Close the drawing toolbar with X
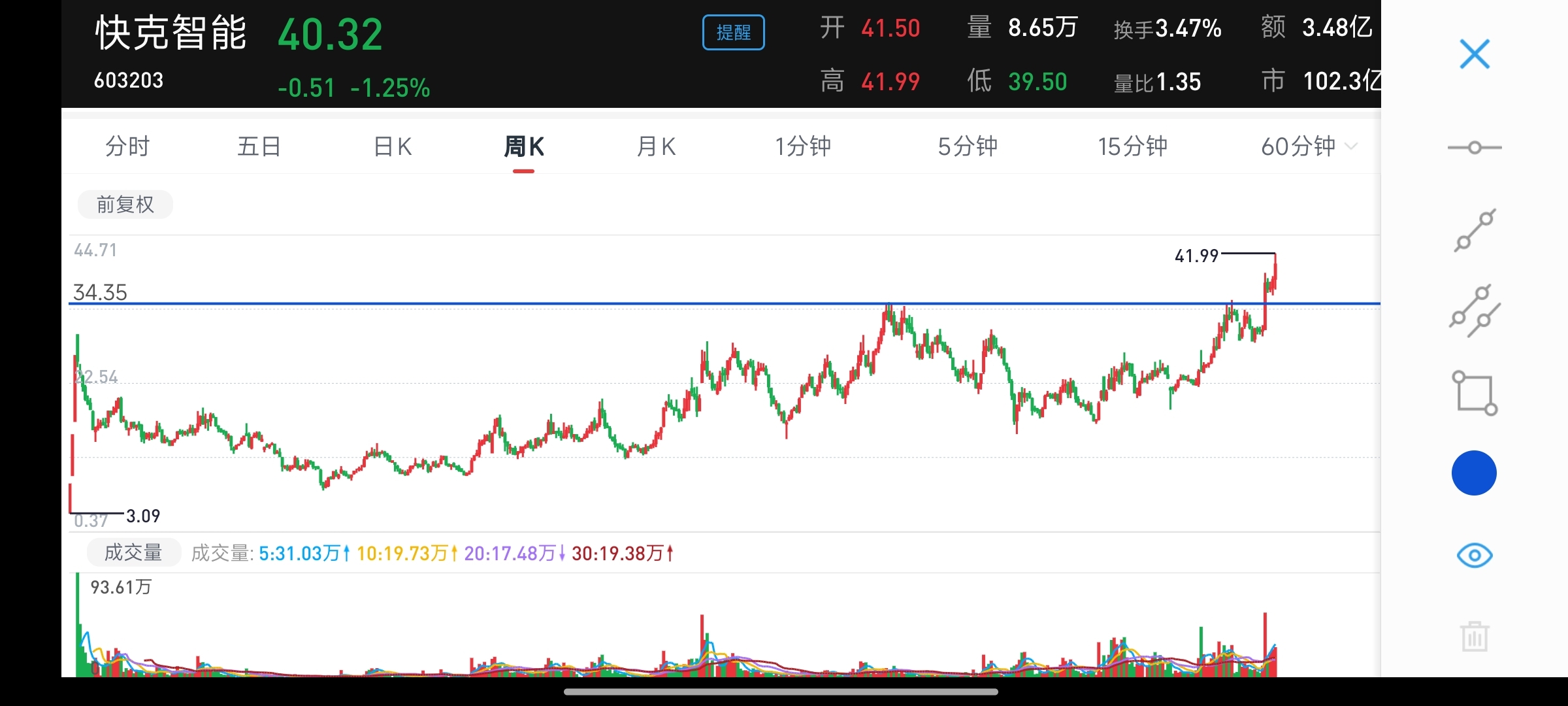Viewport: 1568px width, 706px height. [x=1475, y=54]
